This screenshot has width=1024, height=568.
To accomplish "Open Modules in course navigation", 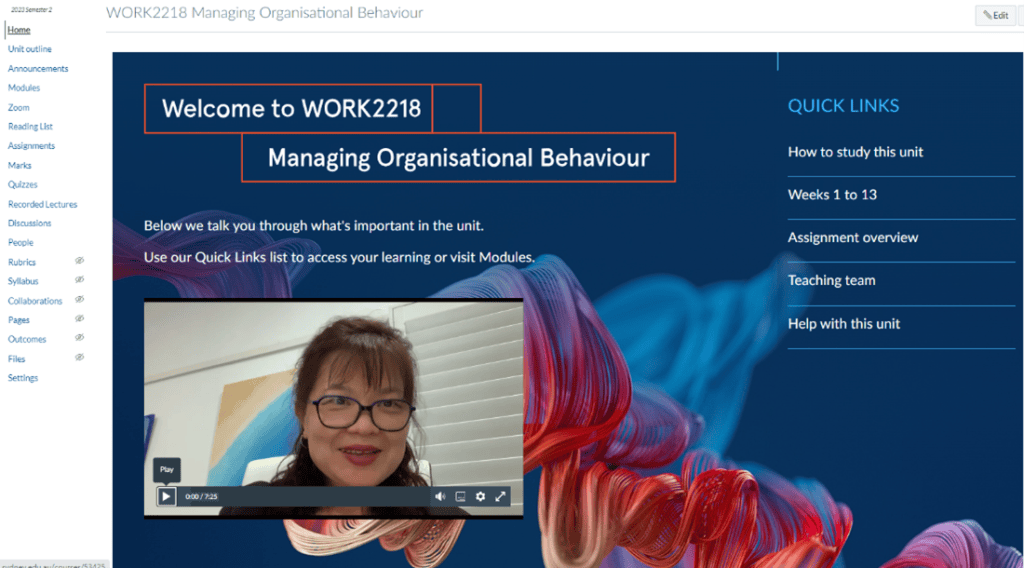I will tap(24, 87).
